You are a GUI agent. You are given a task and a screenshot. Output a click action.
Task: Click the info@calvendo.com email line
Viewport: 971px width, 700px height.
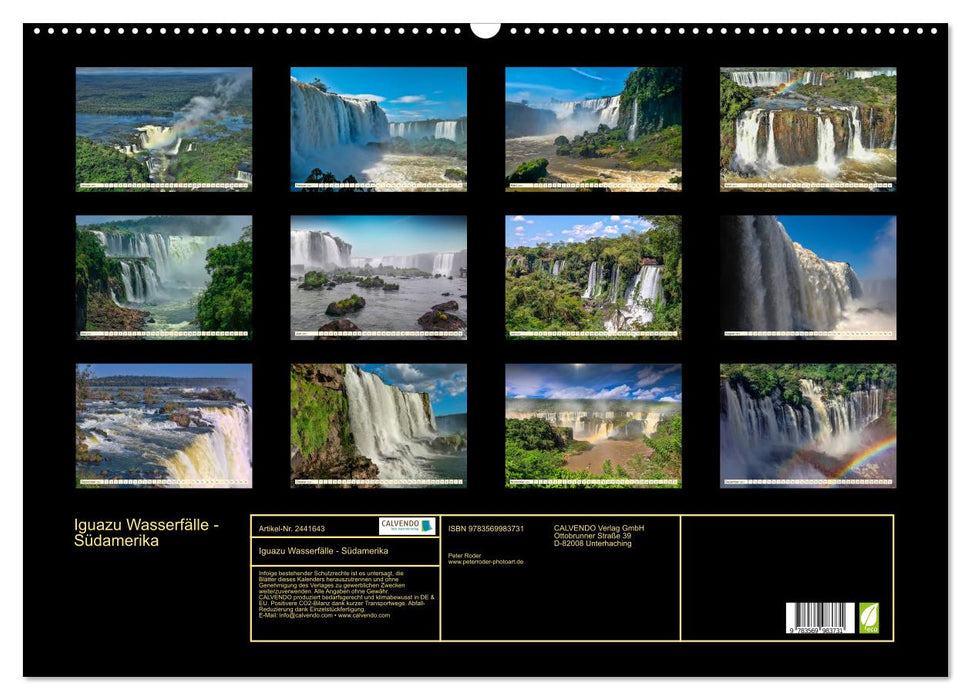324,615
